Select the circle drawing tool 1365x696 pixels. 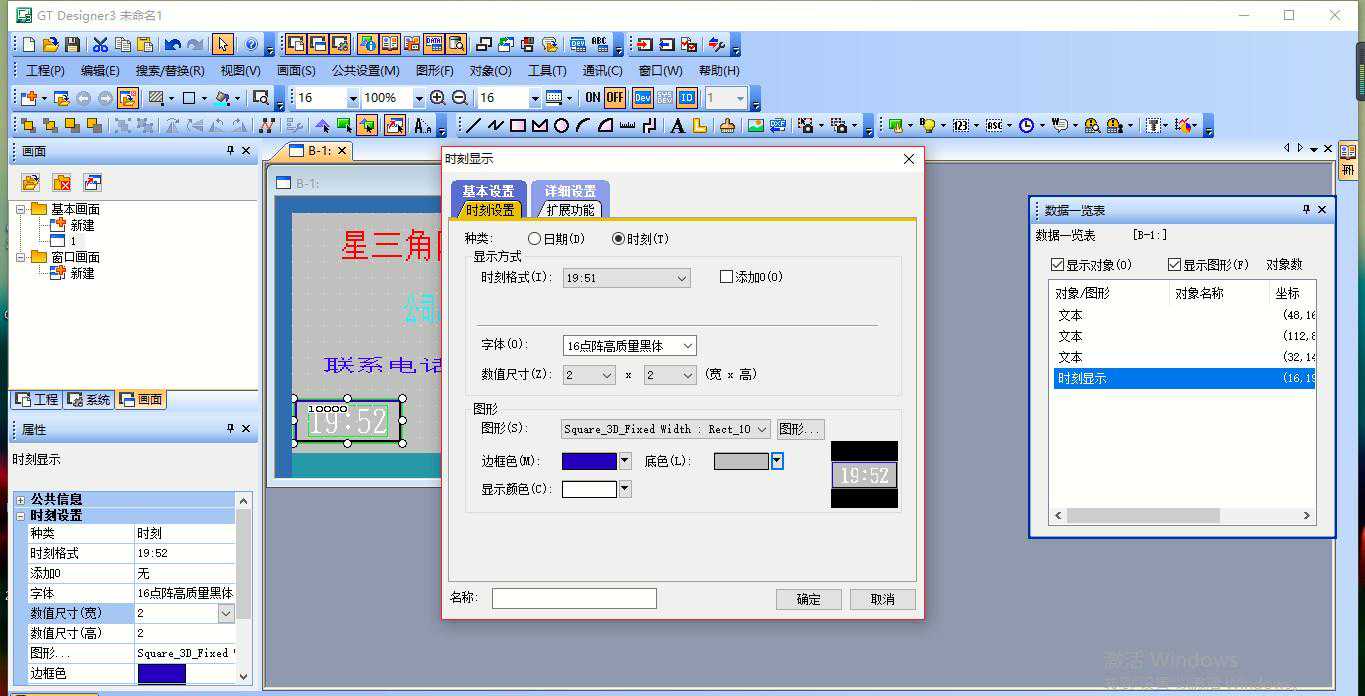click(561, 126)
